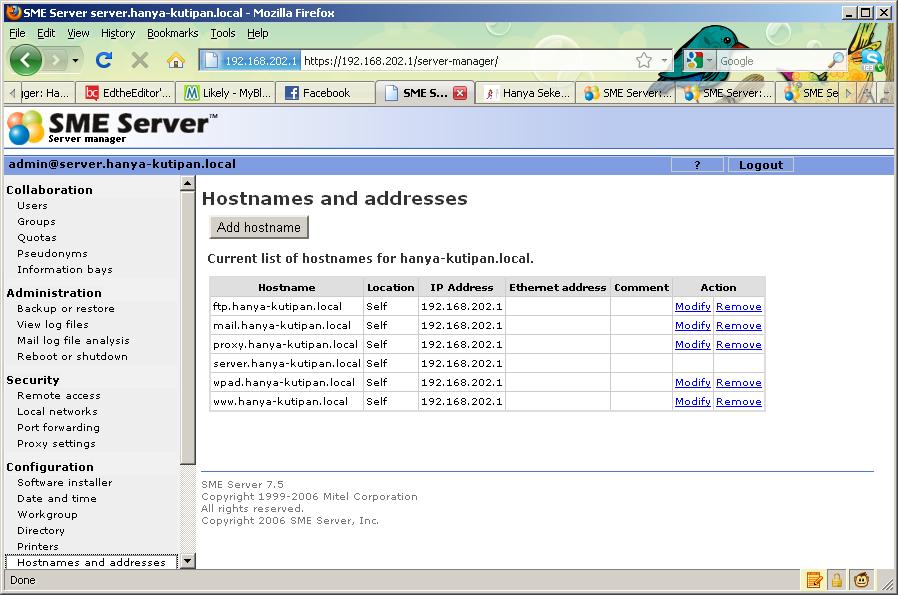Click the monkey extension icon in the status bar
898x595 pixels.
(x=862, y=579)
